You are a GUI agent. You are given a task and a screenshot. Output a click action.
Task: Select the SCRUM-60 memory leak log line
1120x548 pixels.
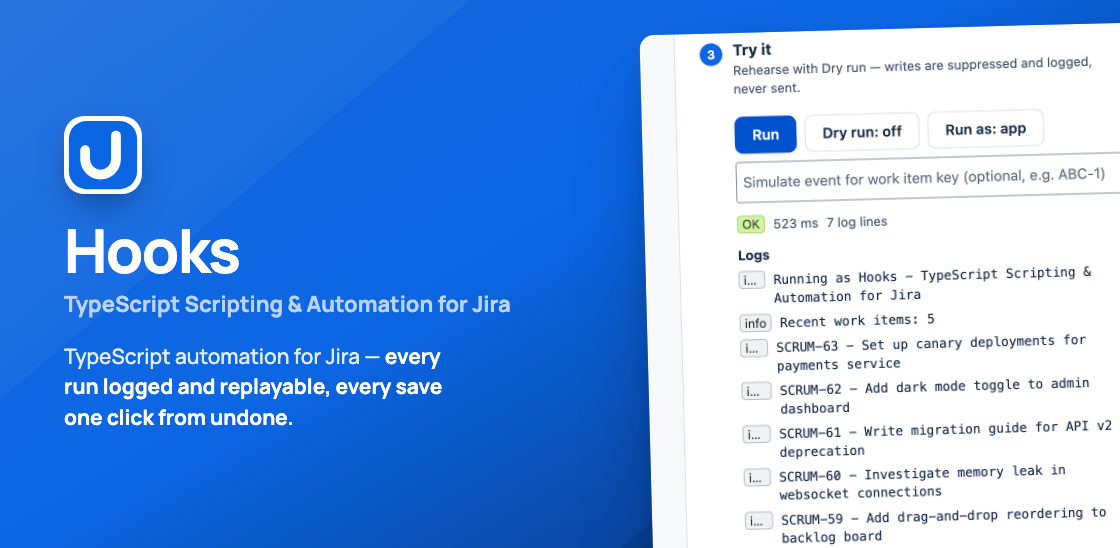(x=922, y=482)
